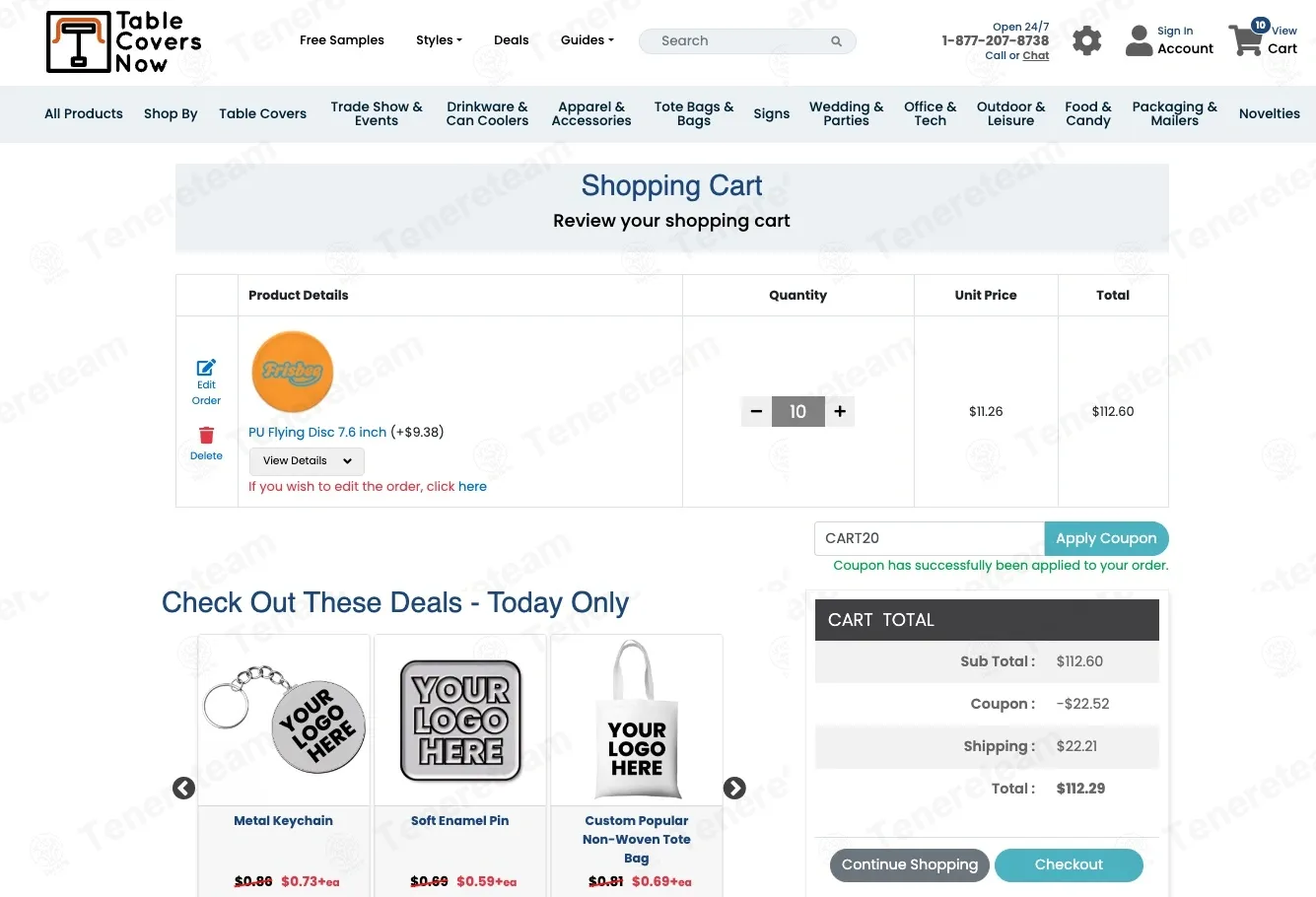The height and width of the screenshot is (897, 1316).
Task: Go to previous deals with left arrow
Action: point(183,789)
